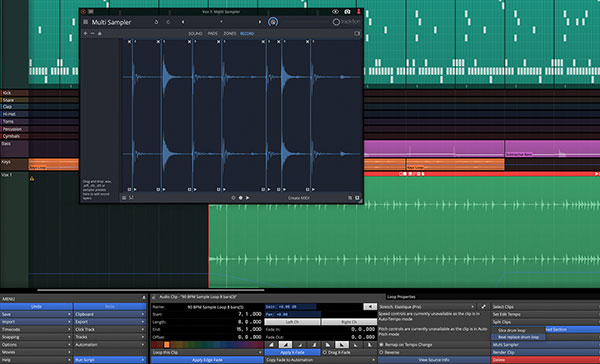This screenshot has height=364, width=600.
Task: Switch to the SOUND tab
Action: [195, 34]
